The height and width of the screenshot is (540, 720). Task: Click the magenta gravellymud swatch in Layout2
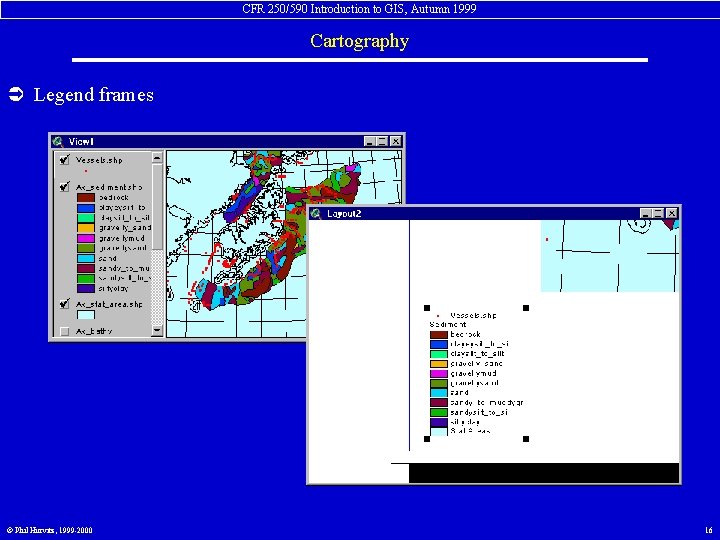(439, 373)
